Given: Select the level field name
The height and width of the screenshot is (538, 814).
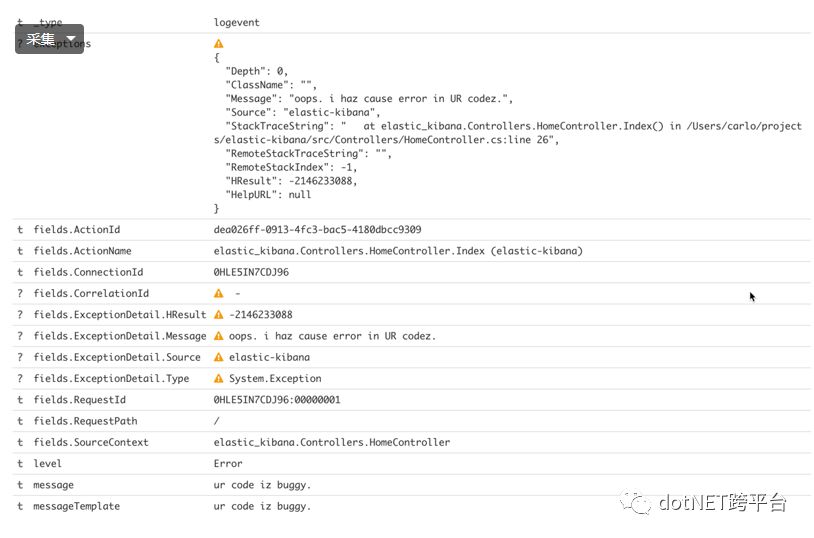Looking at the screenshot, I should pos(47,464).
